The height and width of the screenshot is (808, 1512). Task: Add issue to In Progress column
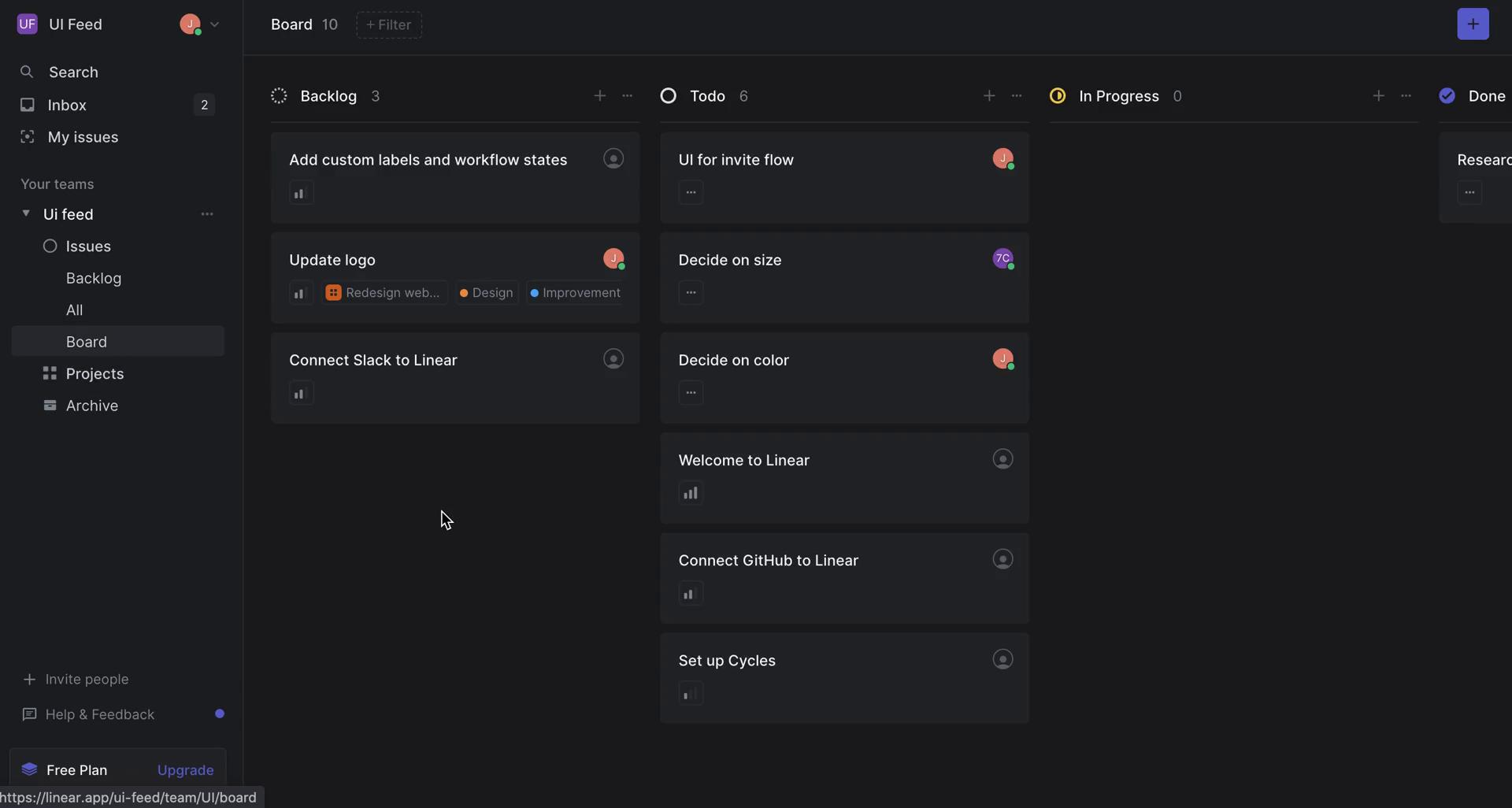(1378, 95)
